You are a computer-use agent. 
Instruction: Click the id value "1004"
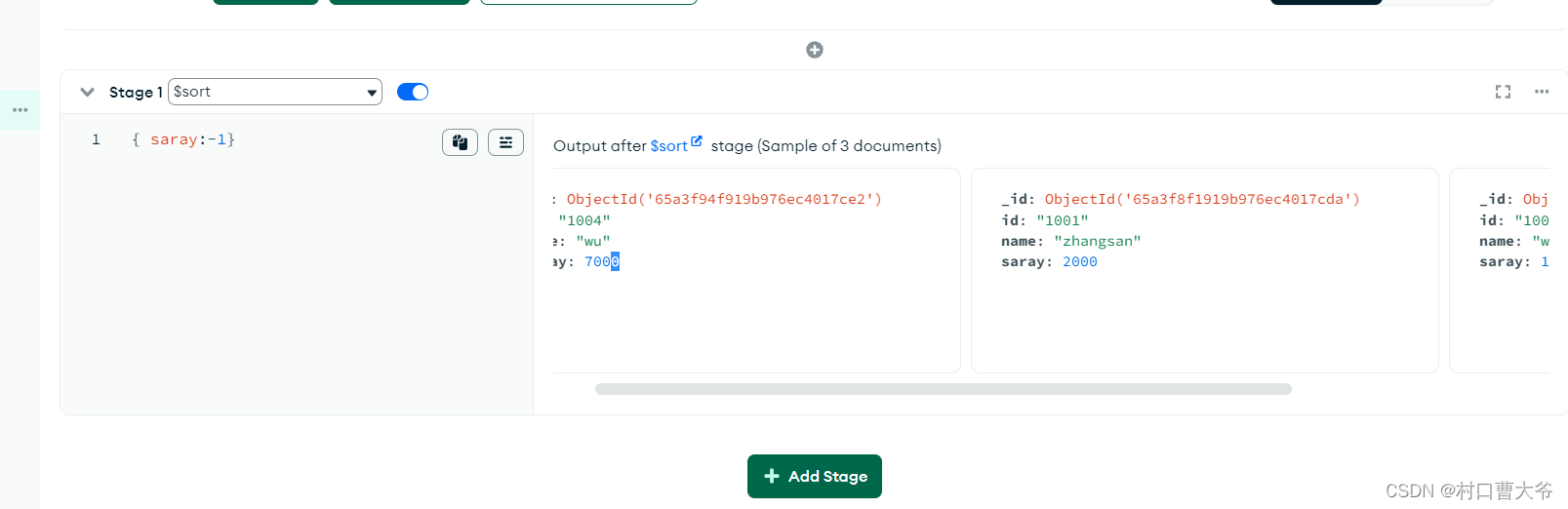[584, 220]
